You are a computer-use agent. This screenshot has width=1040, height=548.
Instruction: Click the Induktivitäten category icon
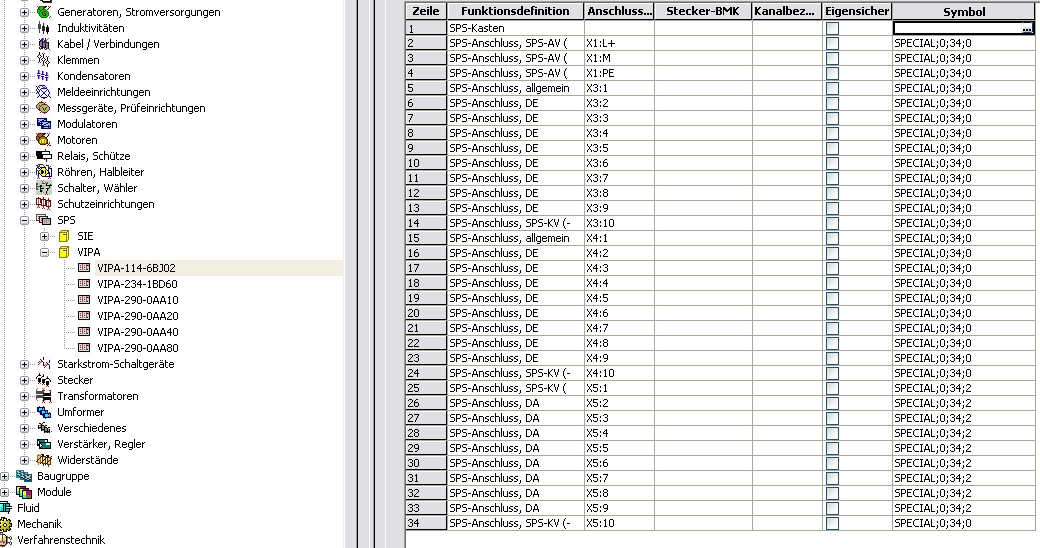[43, 28]
